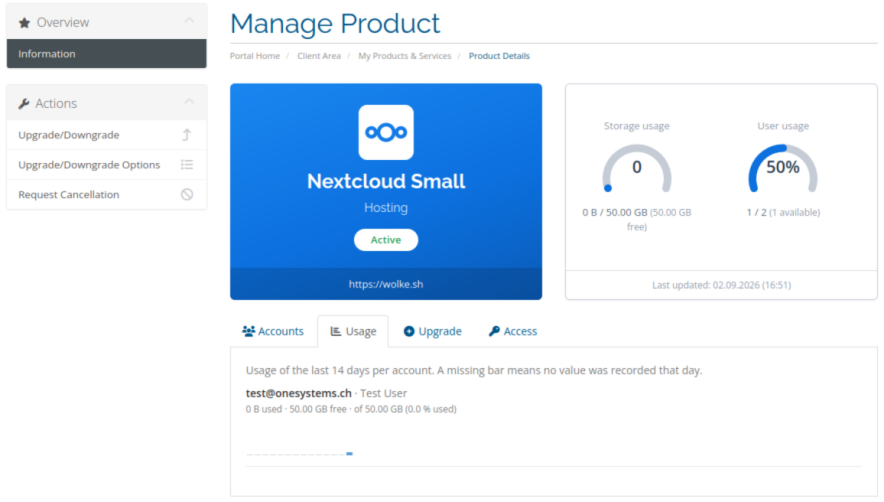Click the Manage Product page heading
Image resolution: width=884 pixels, height=502 pixels.
pyautogui.click(x=335, y=23)
